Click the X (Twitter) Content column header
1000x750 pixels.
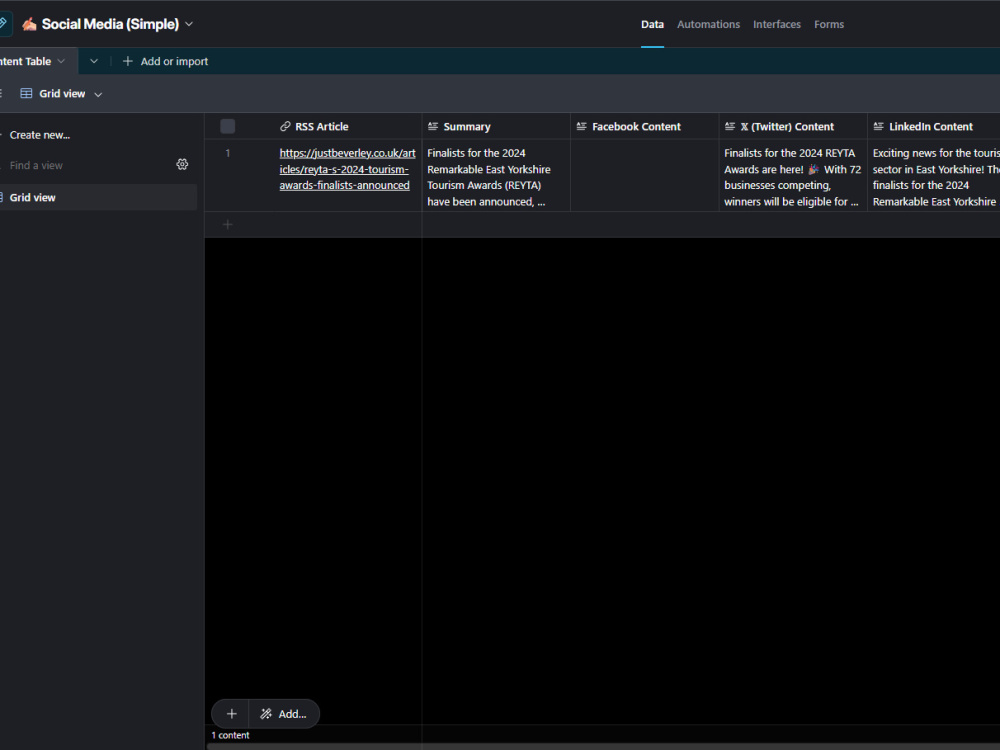[793, 126]
